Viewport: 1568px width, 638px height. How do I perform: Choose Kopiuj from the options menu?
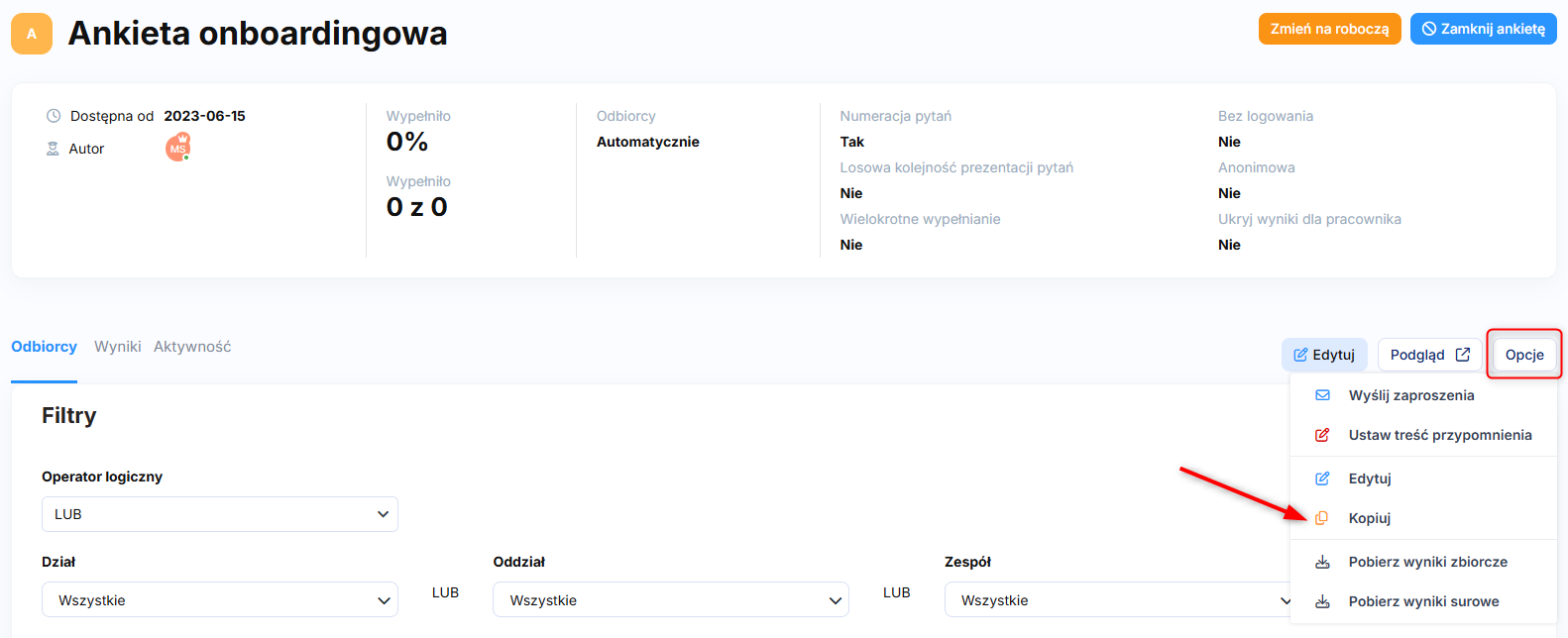click(1370, 518)
